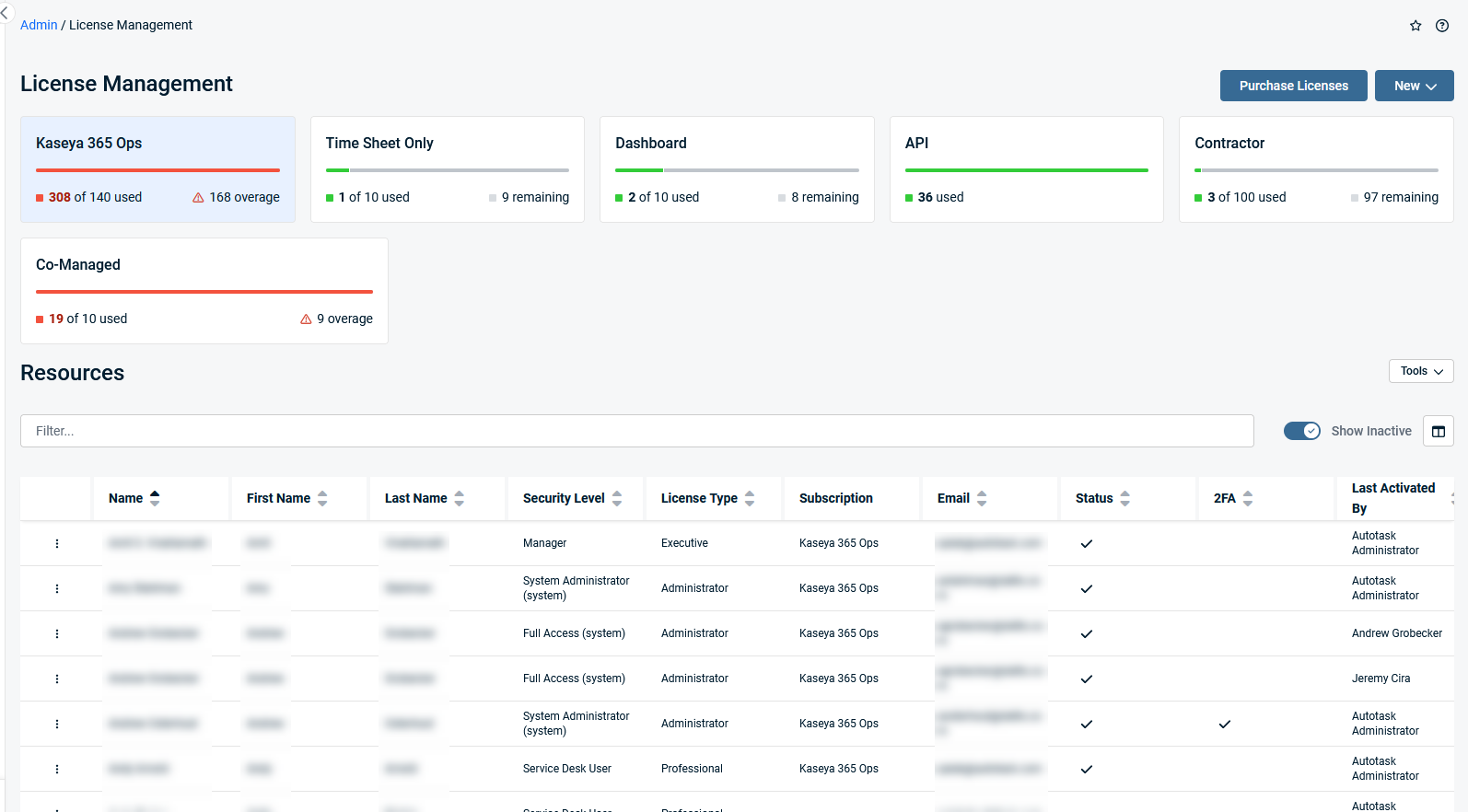Collapse the side panel with the chevron

pos(5,13)
